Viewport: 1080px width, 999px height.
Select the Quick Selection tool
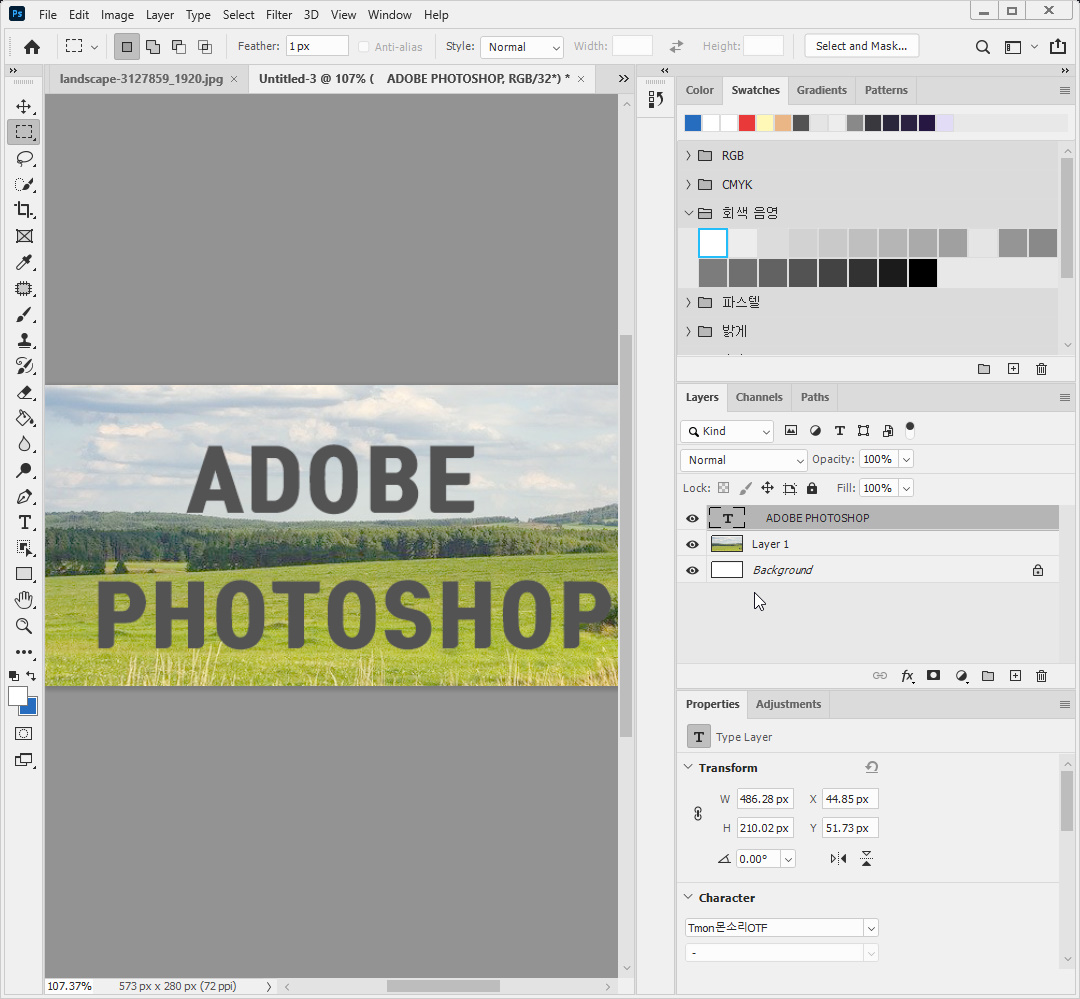click(24, 185)
